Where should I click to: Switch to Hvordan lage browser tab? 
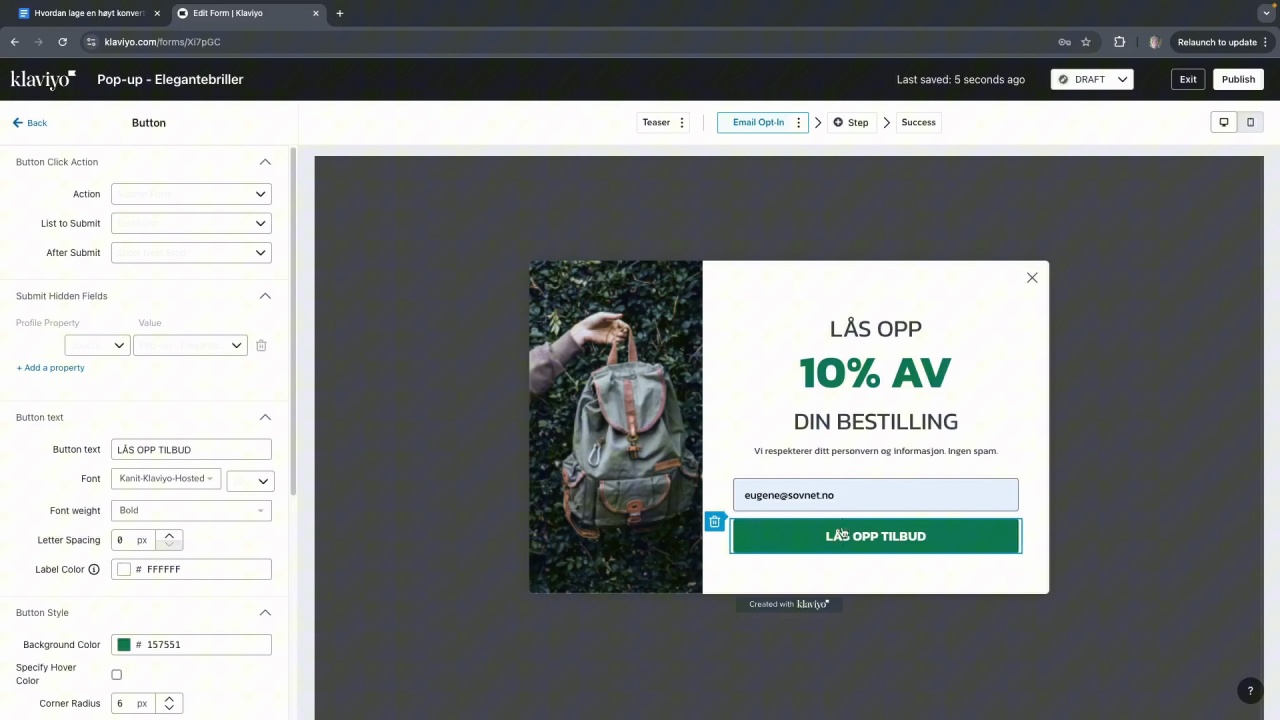[90, 14]
